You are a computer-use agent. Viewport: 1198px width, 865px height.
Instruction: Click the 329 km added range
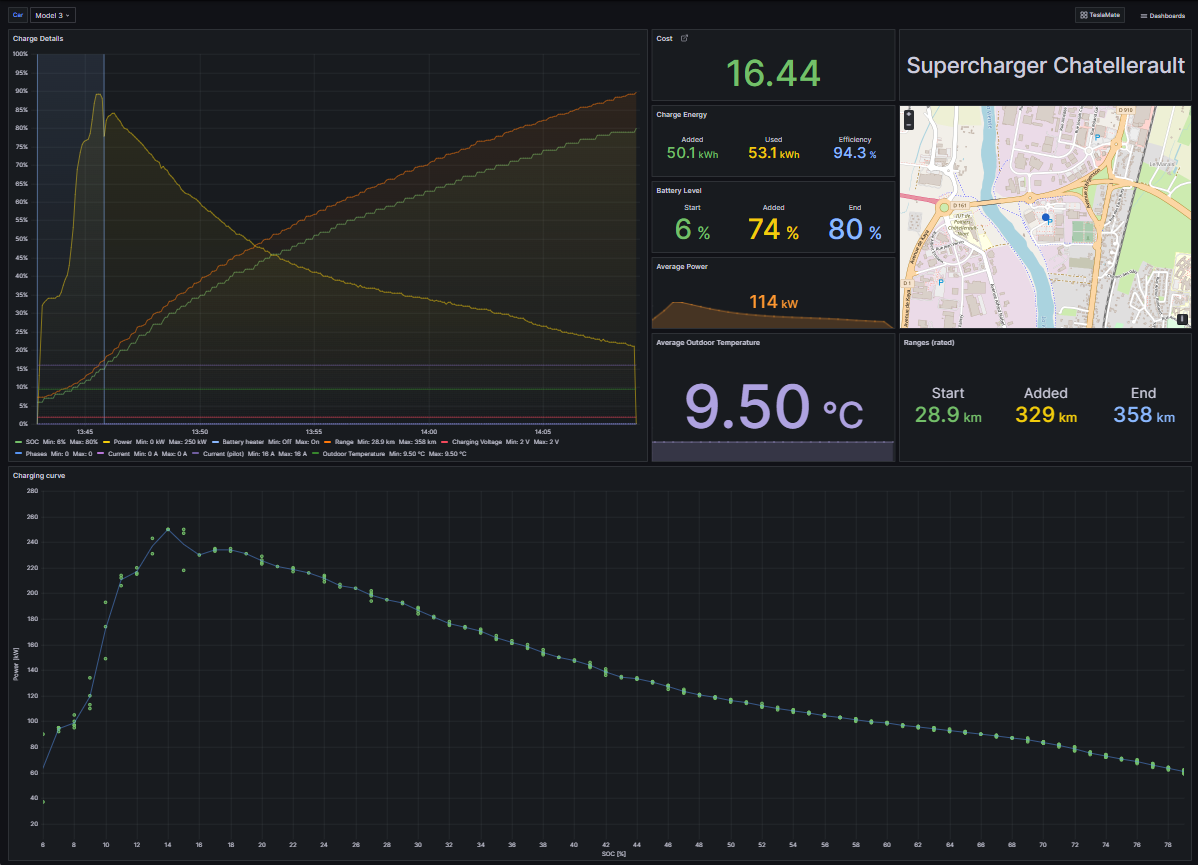[1046, 415]
